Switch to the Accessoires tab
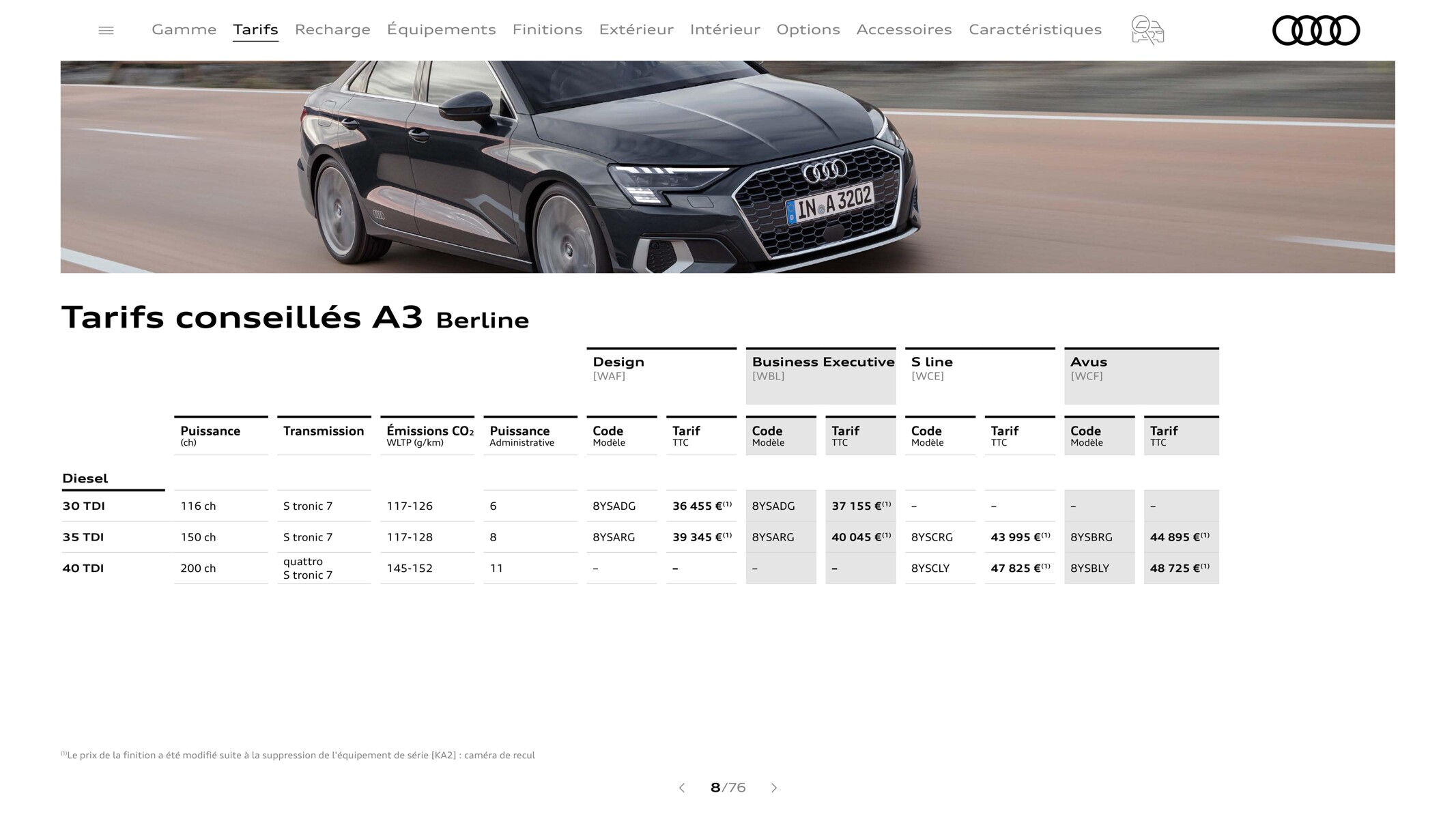The height and width of the screenshot is (819, 1456). pos(904,29)
